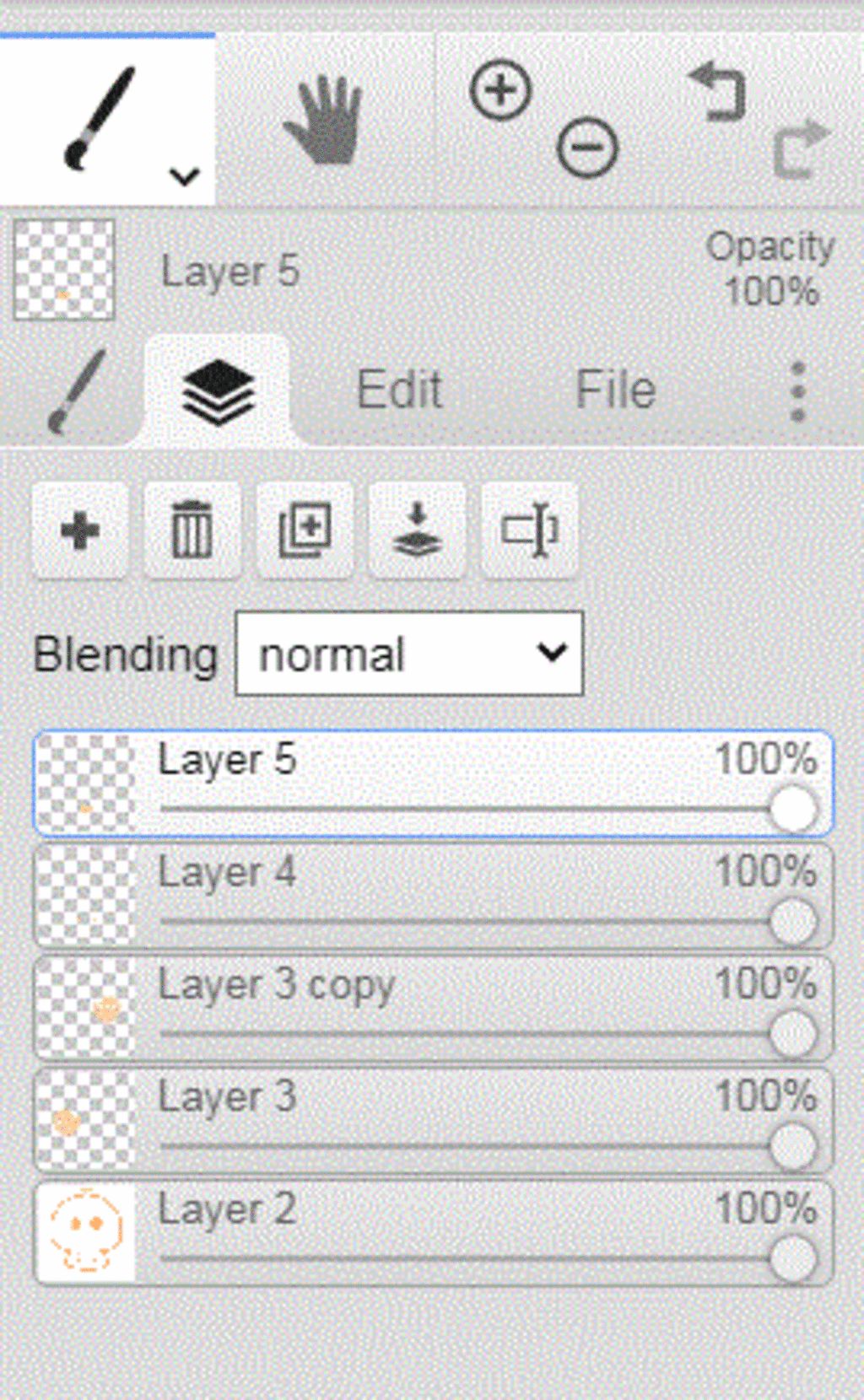Rename the layer using rename icon
The height and width of the screenshot is (1400, 864).
529,530
